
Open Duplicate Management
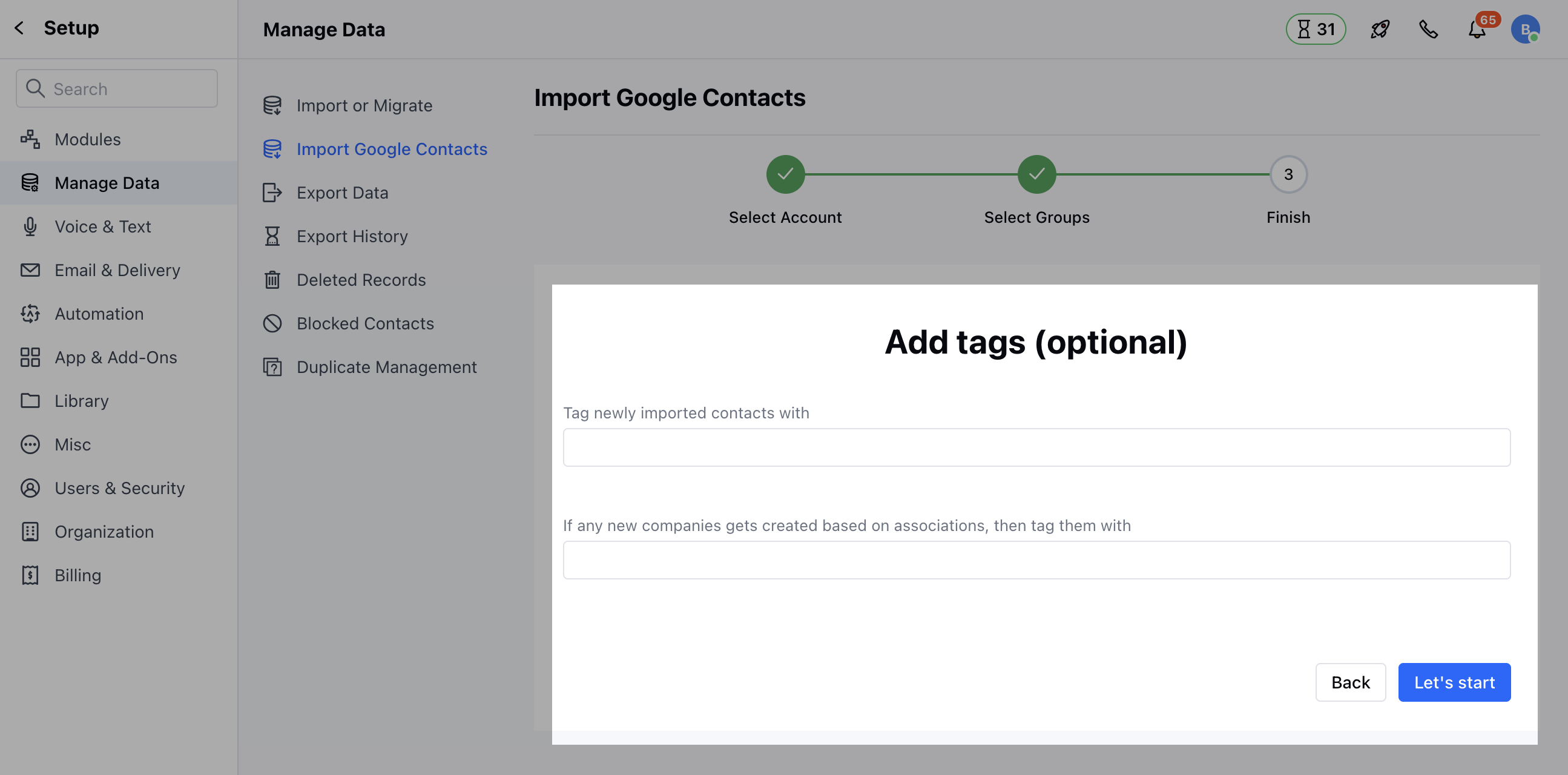[x=386, y=367]
